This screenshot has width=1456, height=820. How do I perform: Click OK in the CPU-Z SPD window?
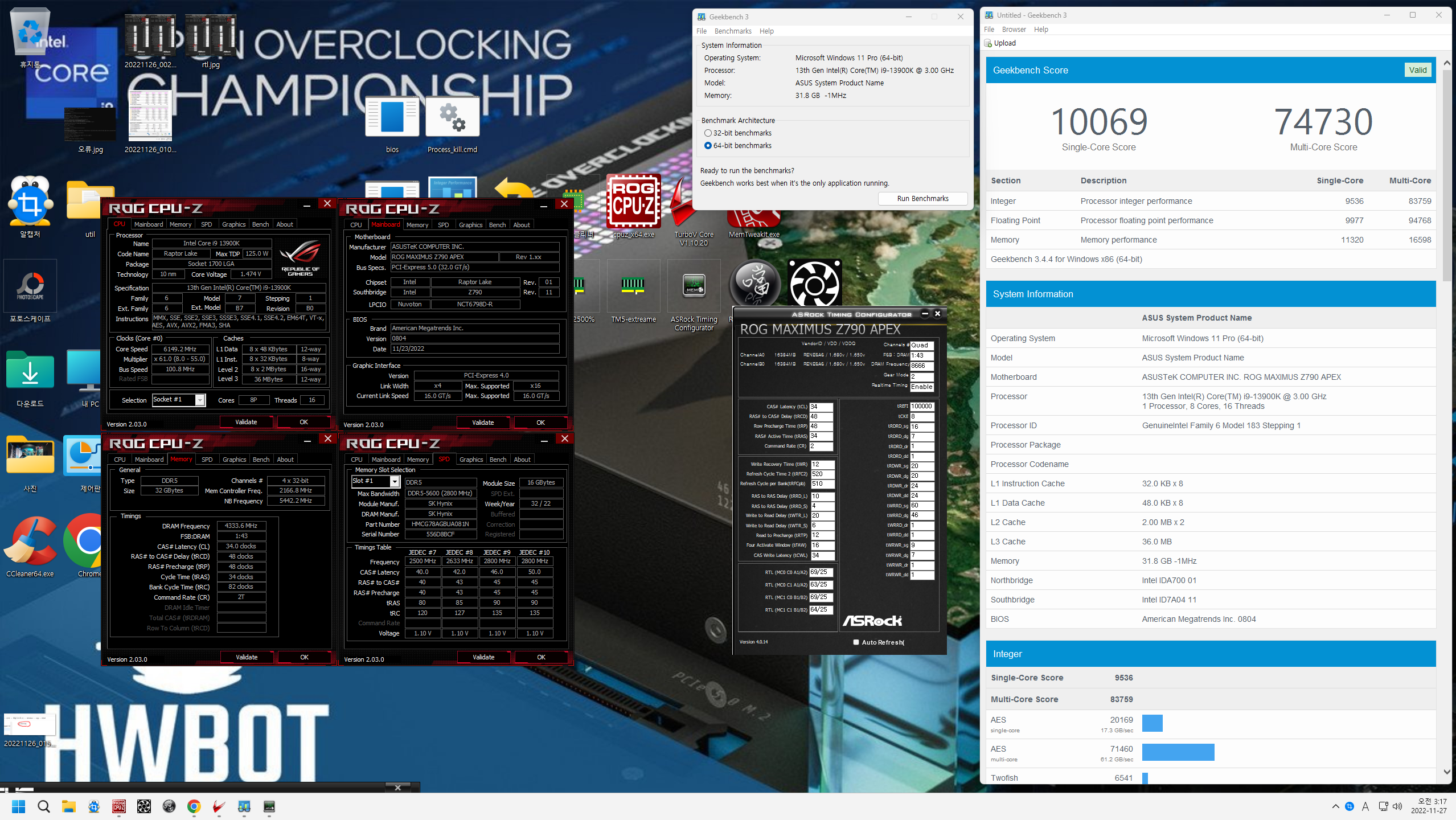541,657
